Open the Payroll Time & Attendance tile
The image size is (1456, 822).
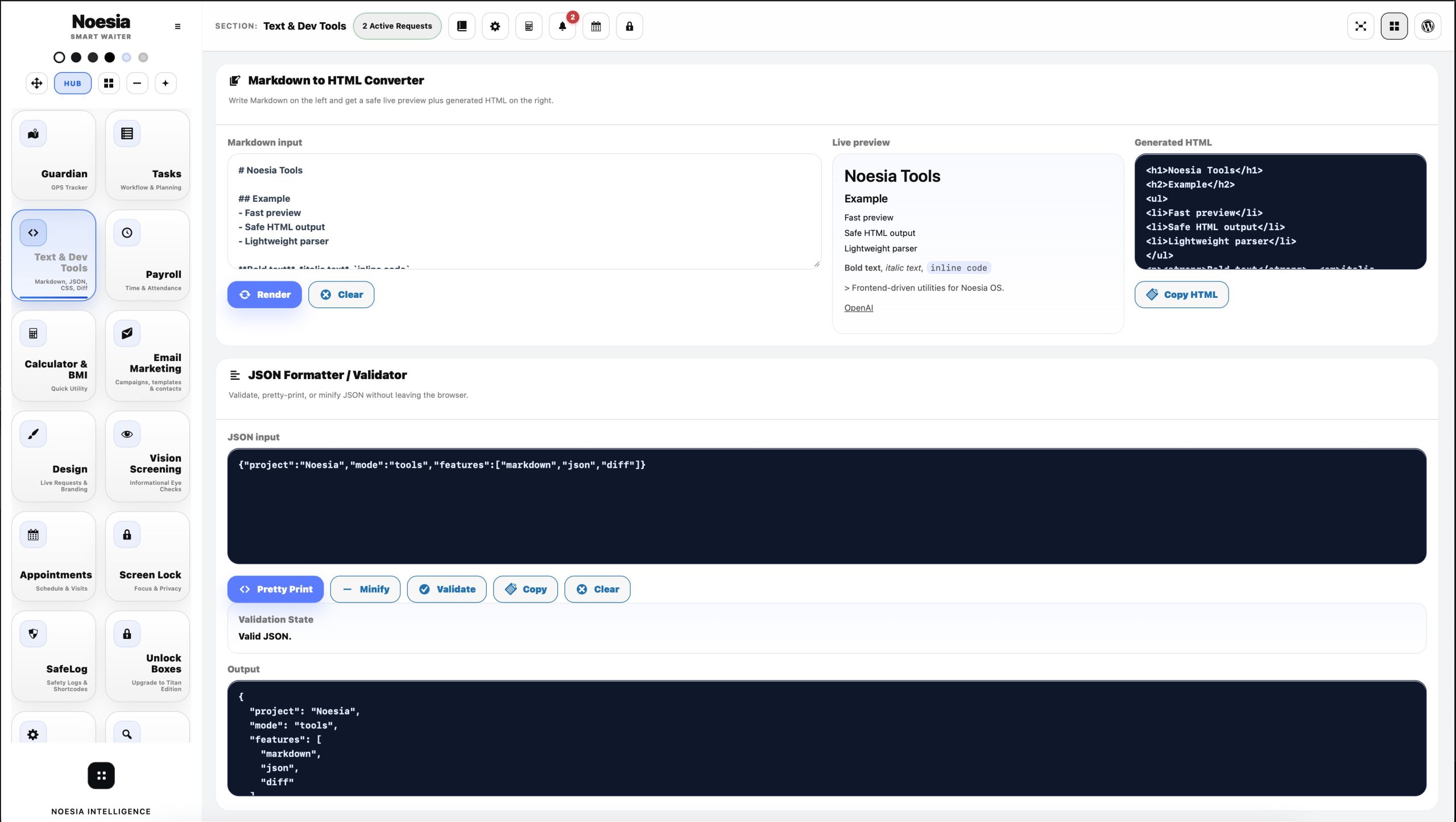tap(148, 255)
